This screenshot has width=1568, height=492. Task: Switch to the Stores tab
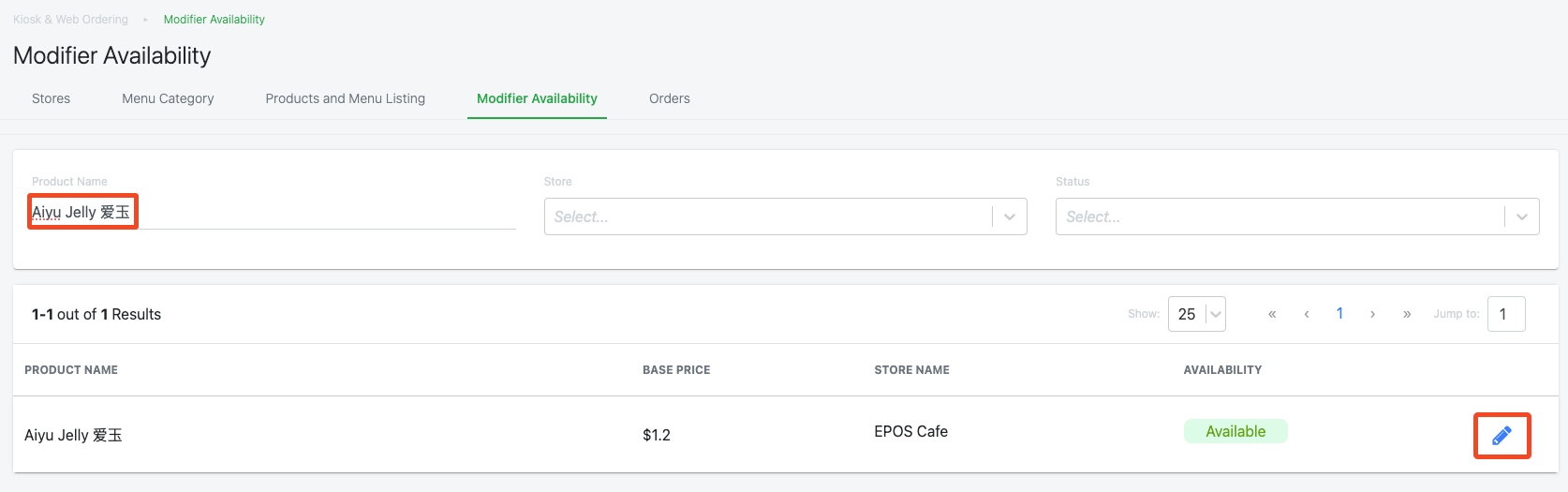[x=51, y=98]
